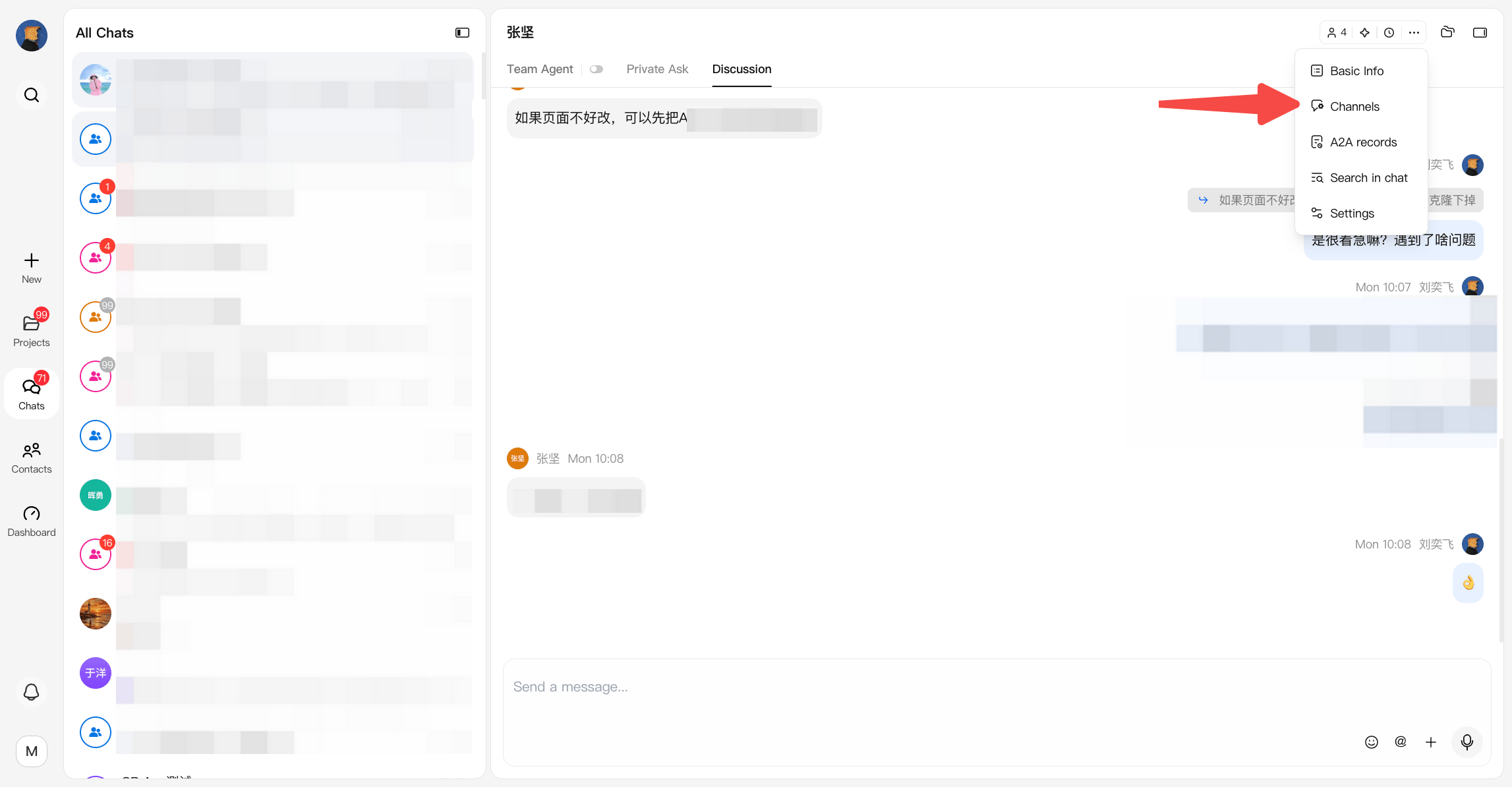Open the Chats section in the sidebar
The width and height of the screenshot is (1512, 787).
[x=31, y=393]
